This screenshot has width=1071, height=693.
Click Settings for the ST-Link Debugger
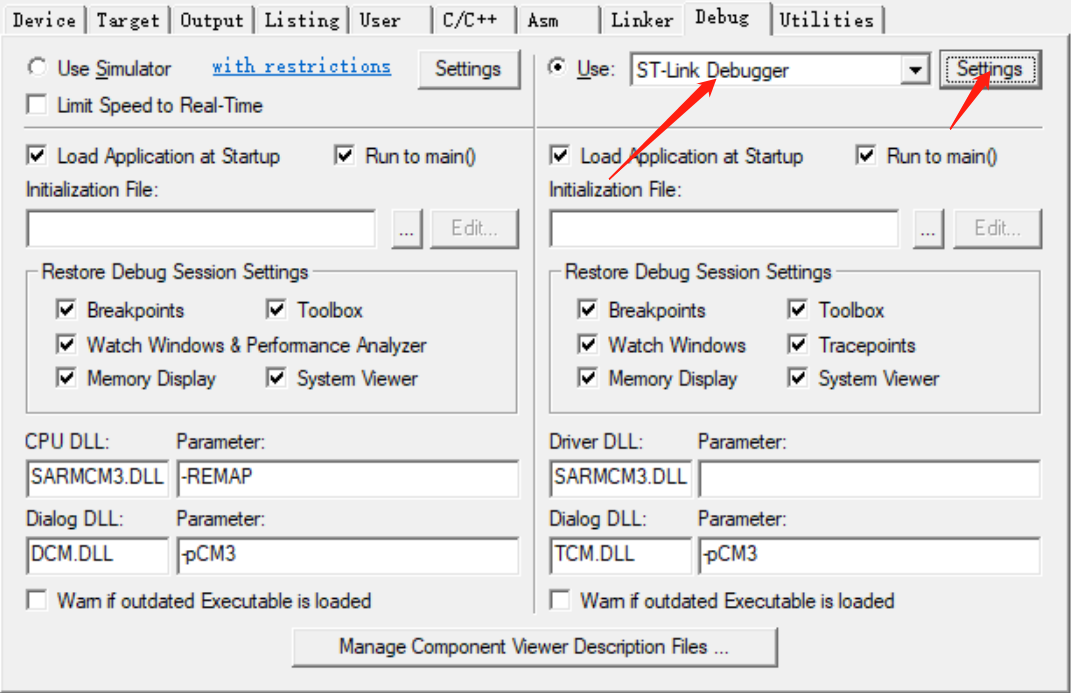990,70
